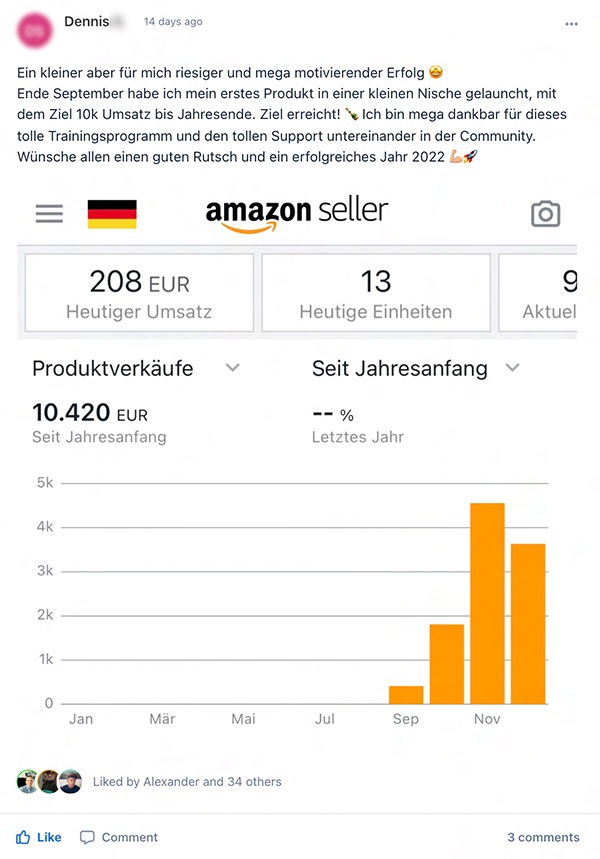Open the 3 comments link
This screenshot has height=859, width=600.
[543, 837]
